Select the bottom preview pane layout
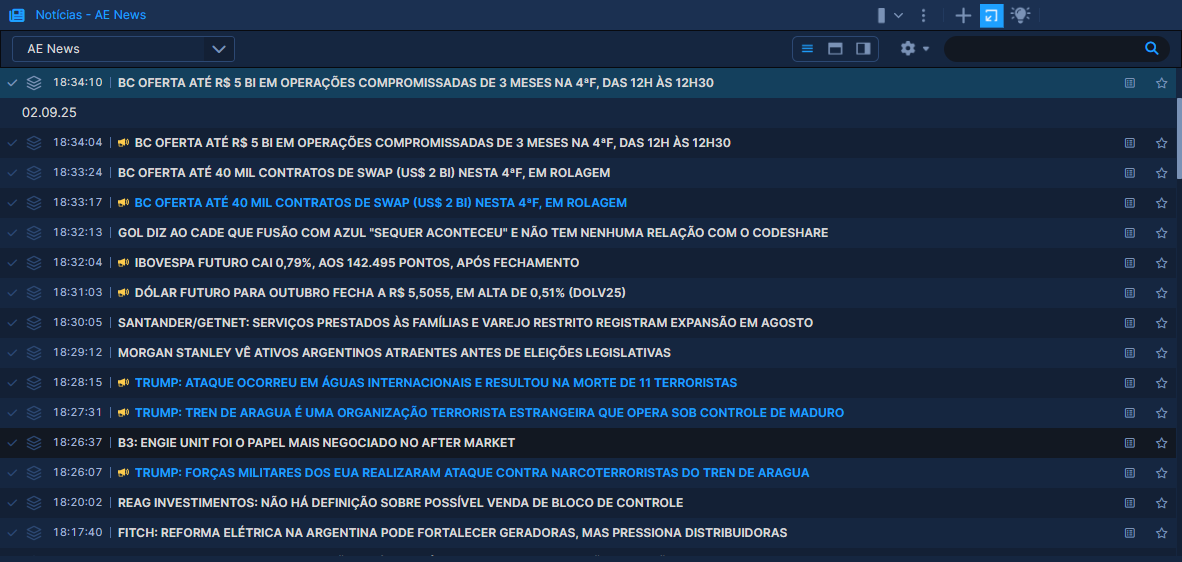The image size is (1182, 562). pos(835,49)
